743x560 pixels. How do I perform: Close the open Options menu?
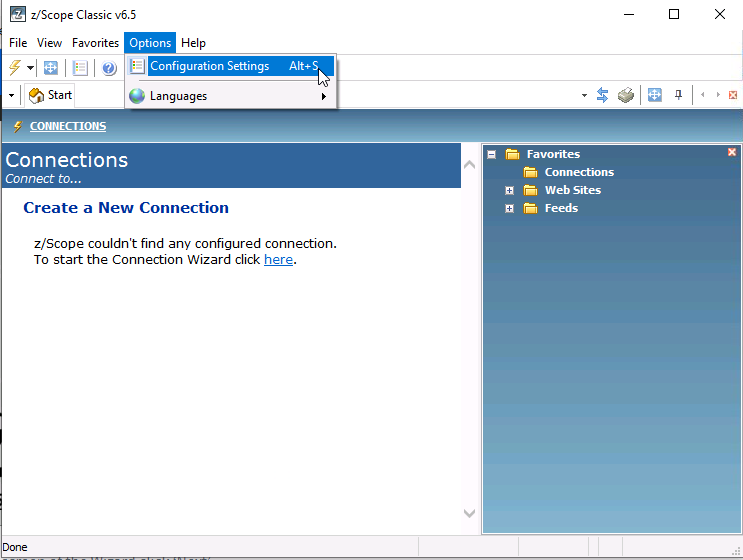[150, 43]
